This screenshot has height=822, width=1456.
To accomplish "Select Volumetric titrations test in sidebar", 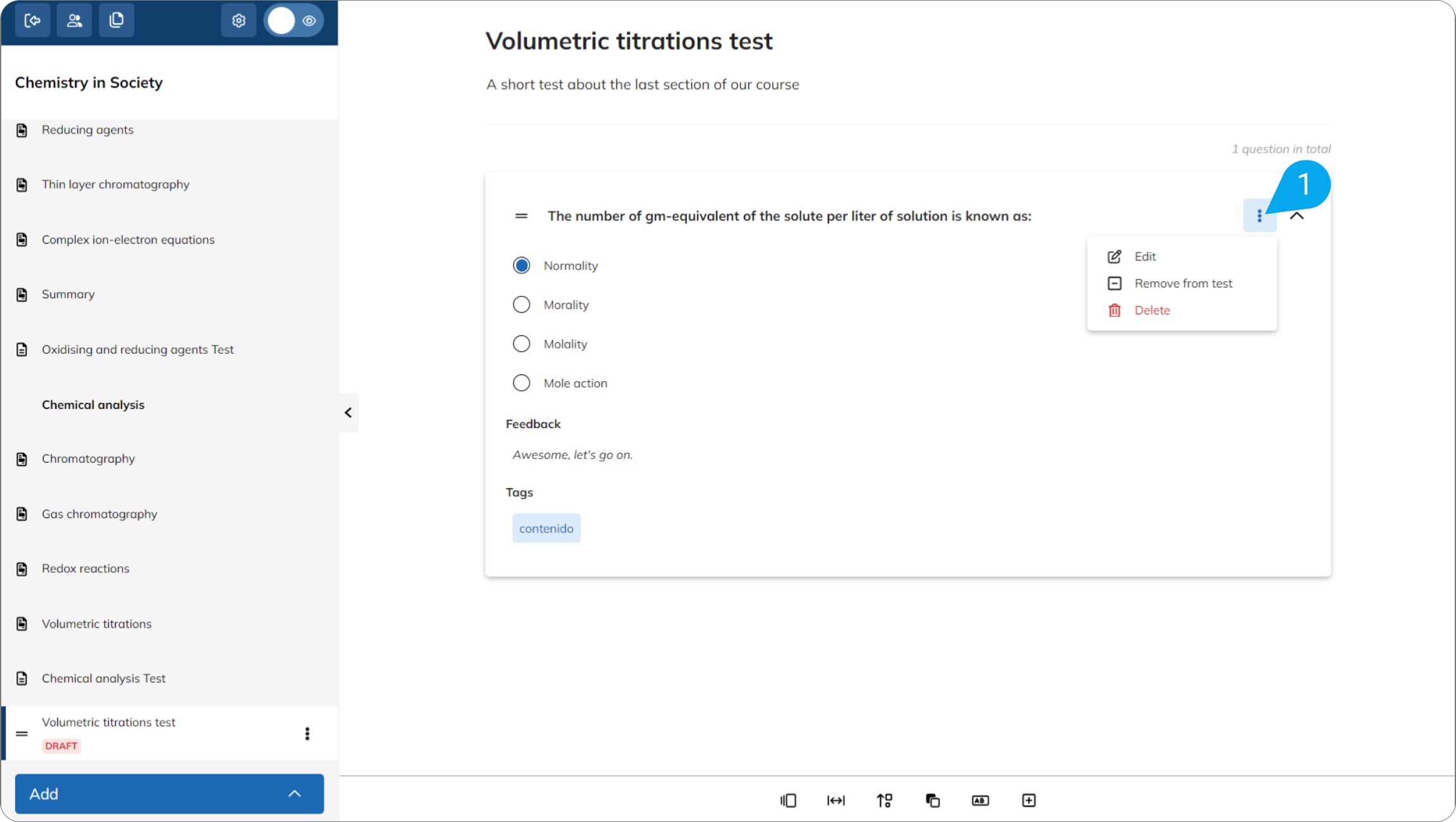I will coord(109,722).
